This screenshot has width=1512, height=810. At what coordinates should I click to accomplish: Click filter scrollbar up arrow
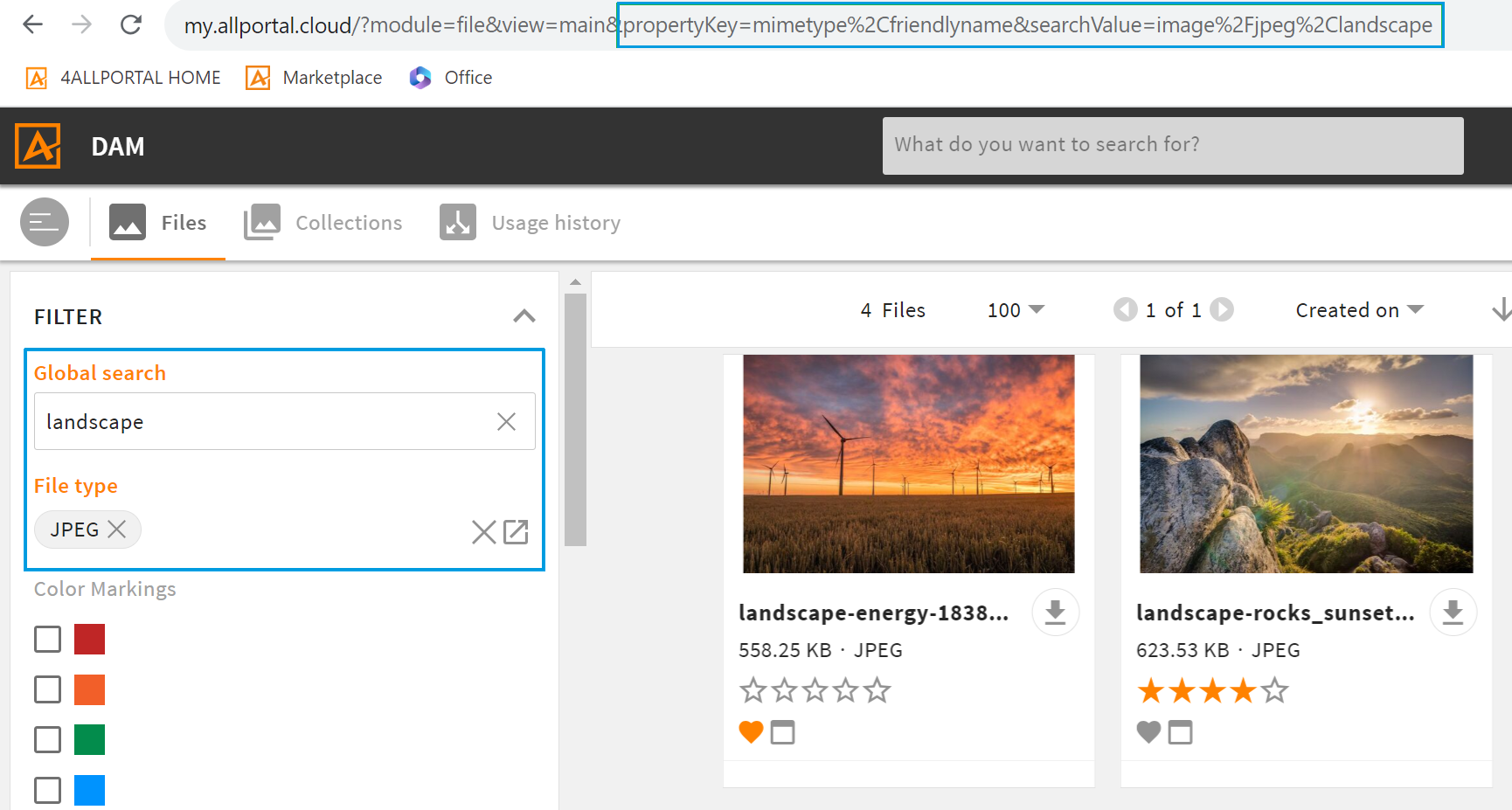coord(575,282)
